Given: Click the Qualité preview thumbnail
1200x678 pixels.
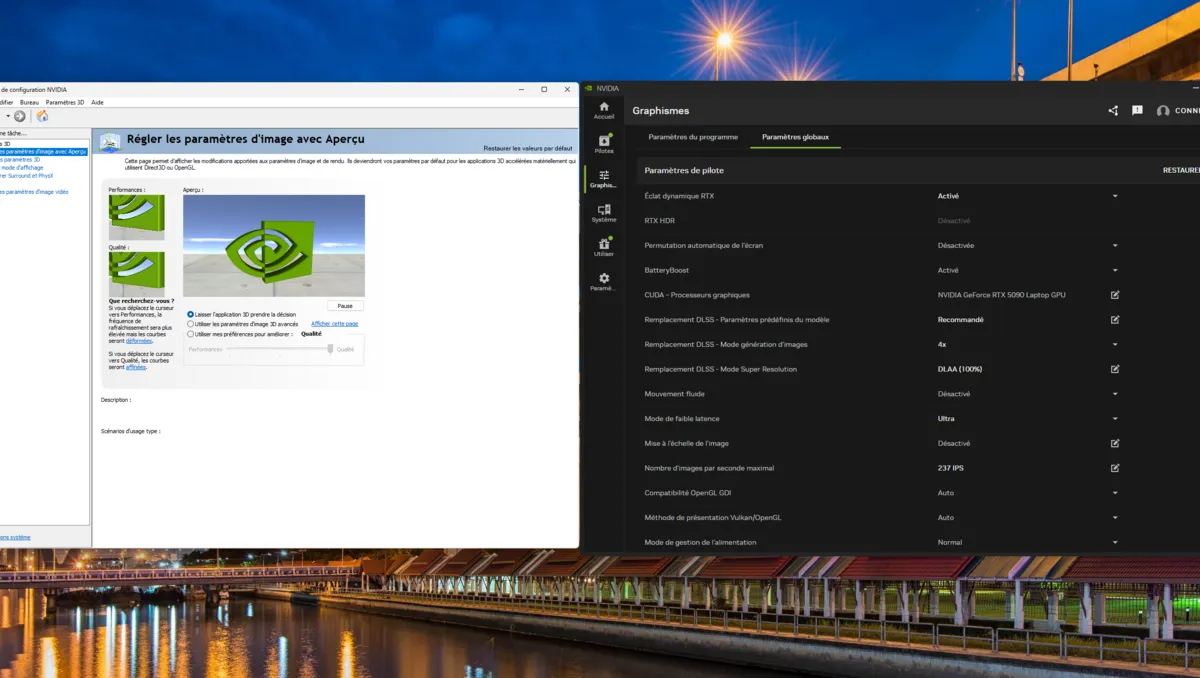Looking at the screenshot, I should click(x=136, y=274).
